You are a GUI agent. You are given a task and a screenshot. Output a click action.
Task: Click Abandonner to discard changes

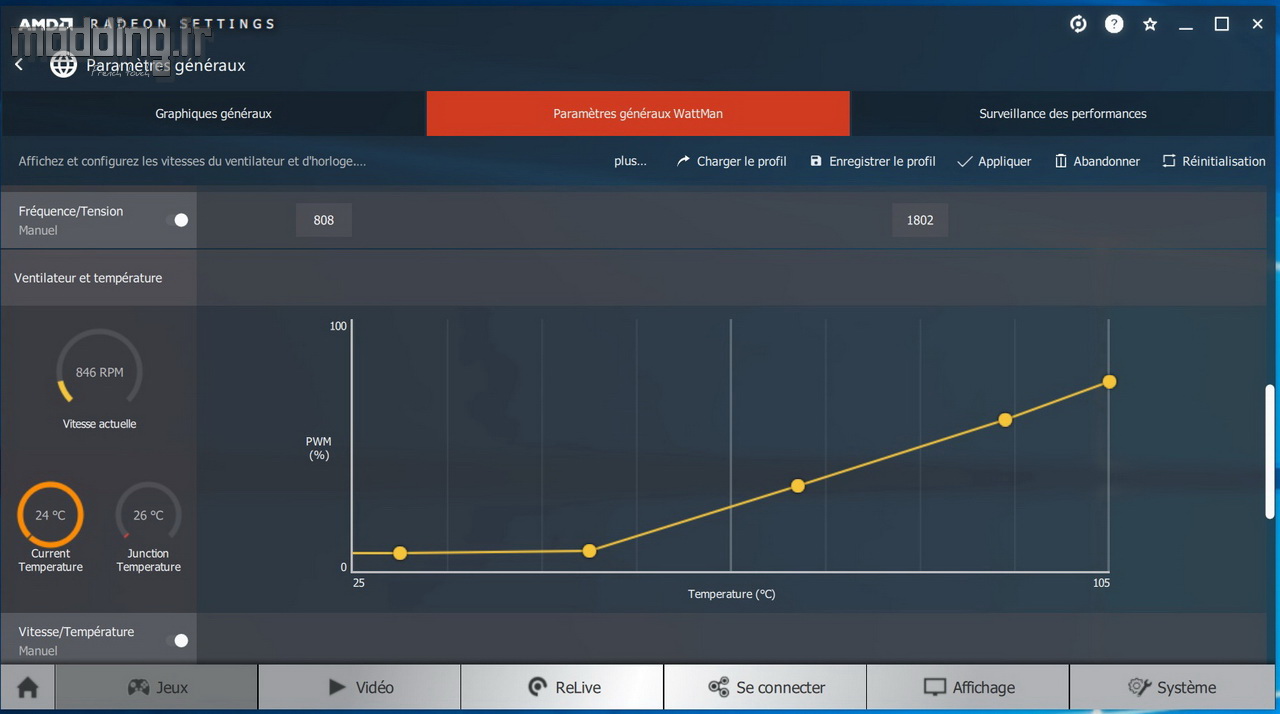tap(1097, 161)
